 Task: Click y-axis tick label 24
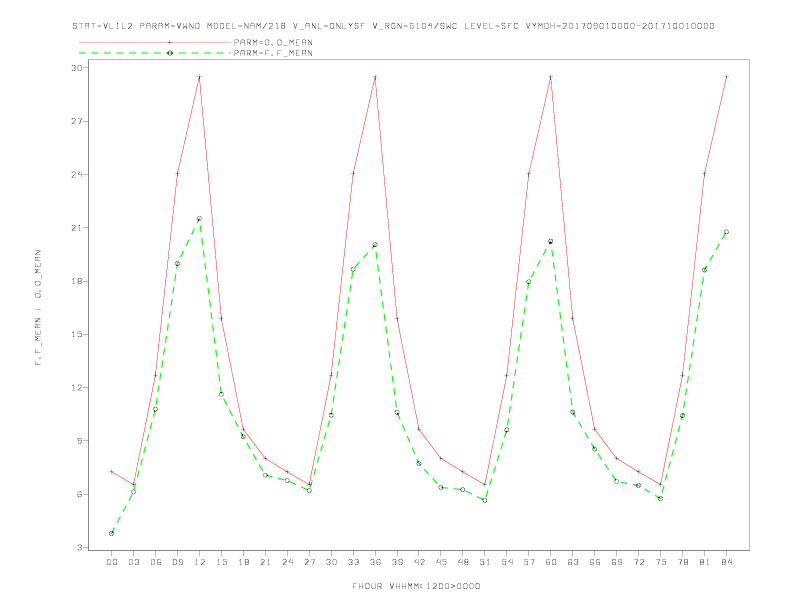[x=76, y=175]
